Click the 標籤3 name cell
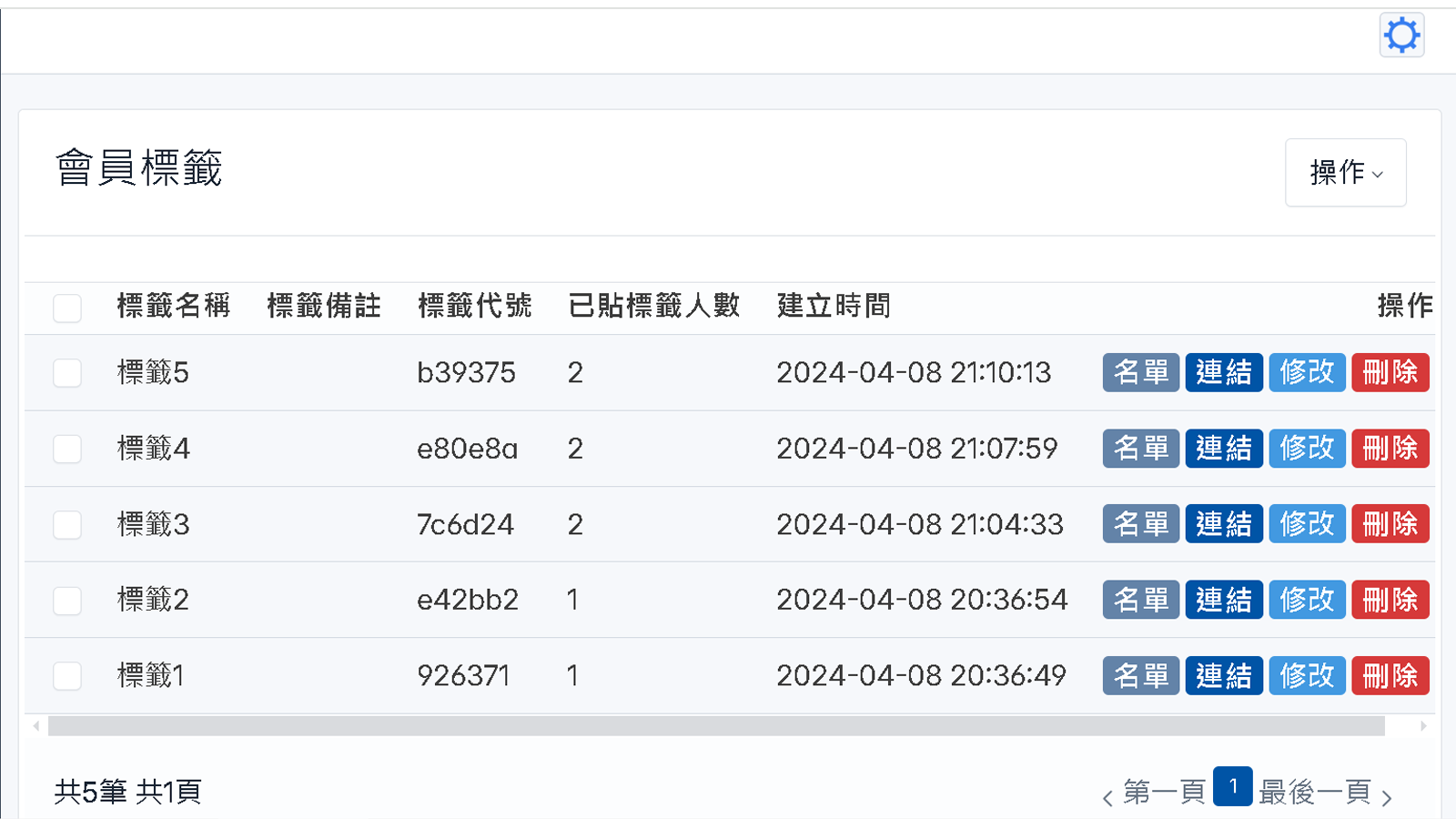The image size is (1456, 819). point(154,524)
